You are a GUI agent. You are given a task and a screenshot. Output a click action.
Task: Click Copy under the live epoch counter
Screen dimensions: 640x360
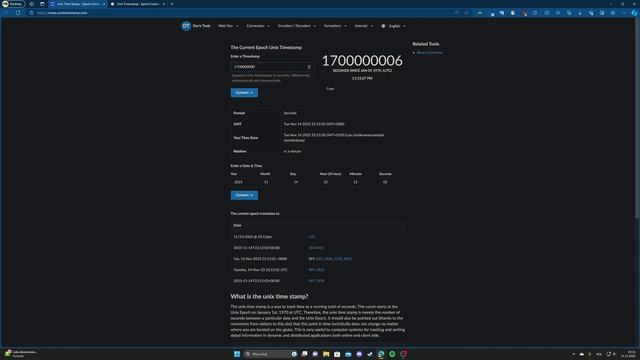tap(330, 89)
